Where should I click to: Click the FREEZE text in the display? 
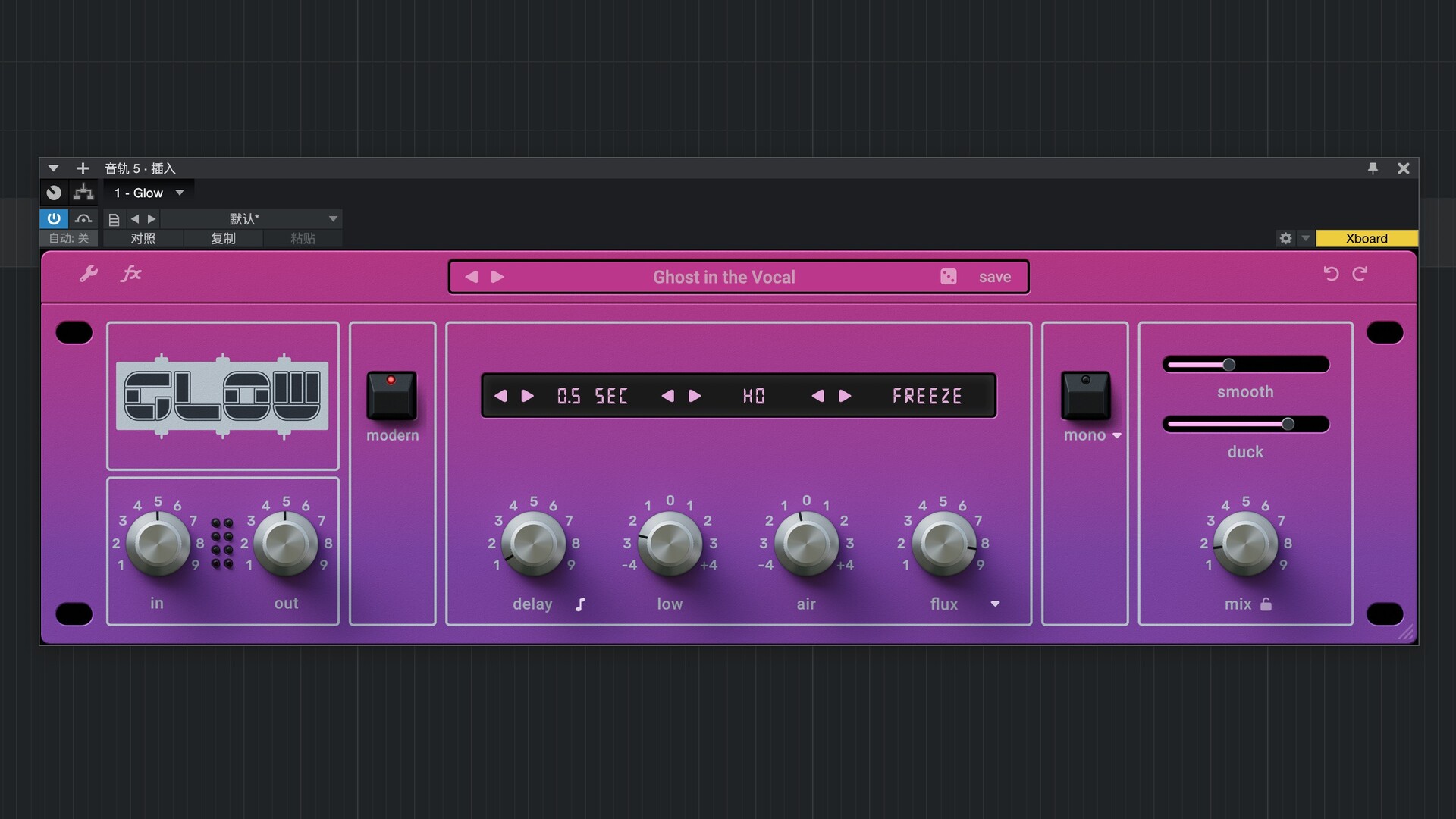(x=927, y=396)
